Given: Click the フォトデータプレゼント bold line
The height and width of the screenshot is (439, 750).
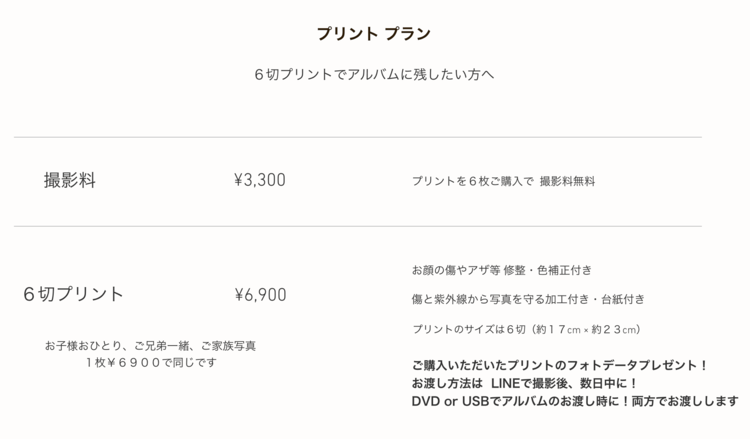Looking at the screenshot, I should pyautogui.click(x=560, y=365).
